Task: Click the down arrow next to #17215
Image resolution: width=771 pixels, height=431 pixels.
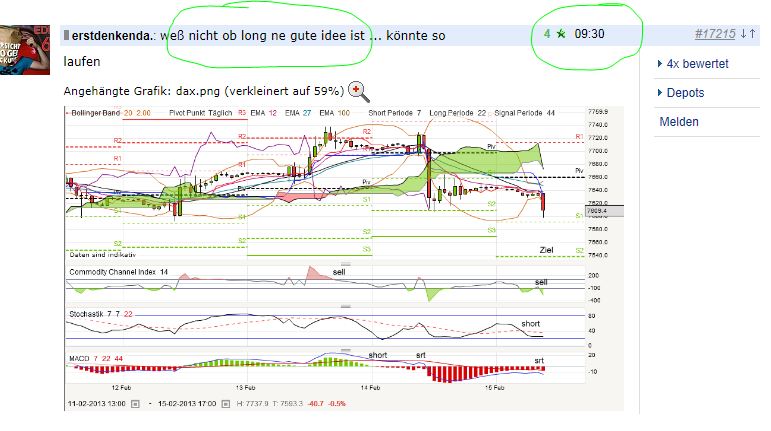Action: (743, 34)
